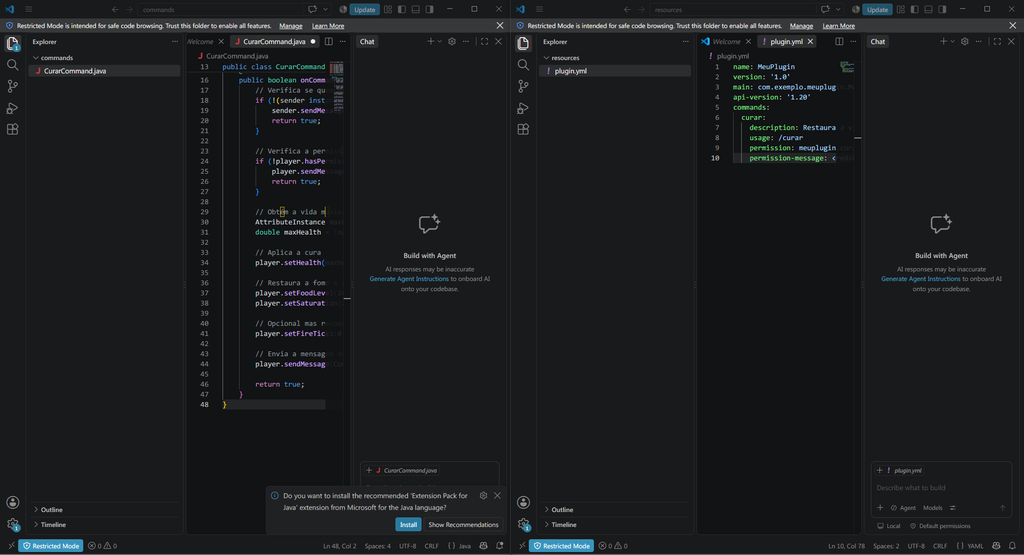1024x555 pixels.
Task: Toggle chat button in right window title bar
Action: pyautogui.click(x=825, y=9)
